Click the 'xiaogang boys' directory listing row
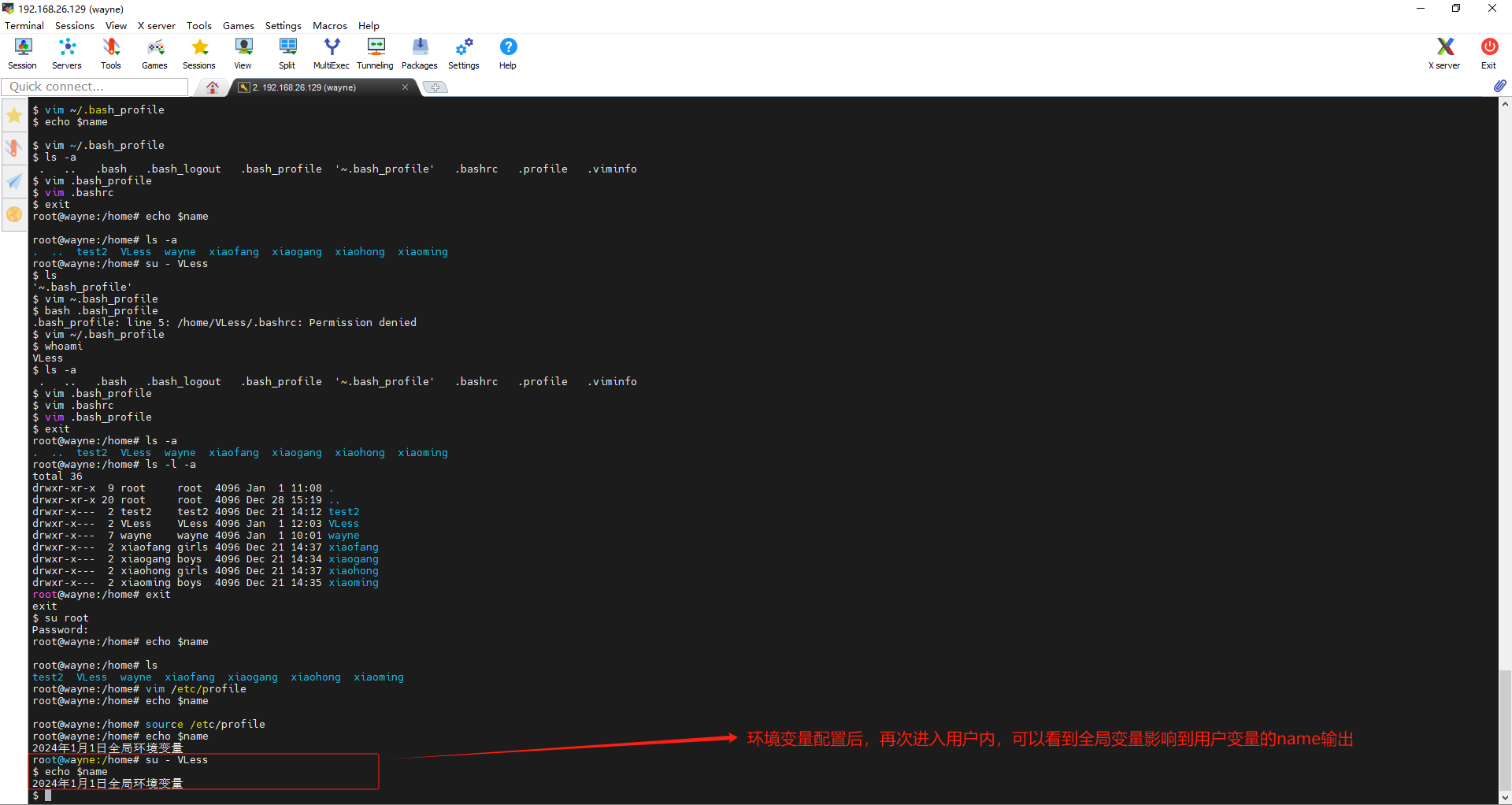Image resolution: width=1512 pixels, height=805 pixels. point(206,559)
